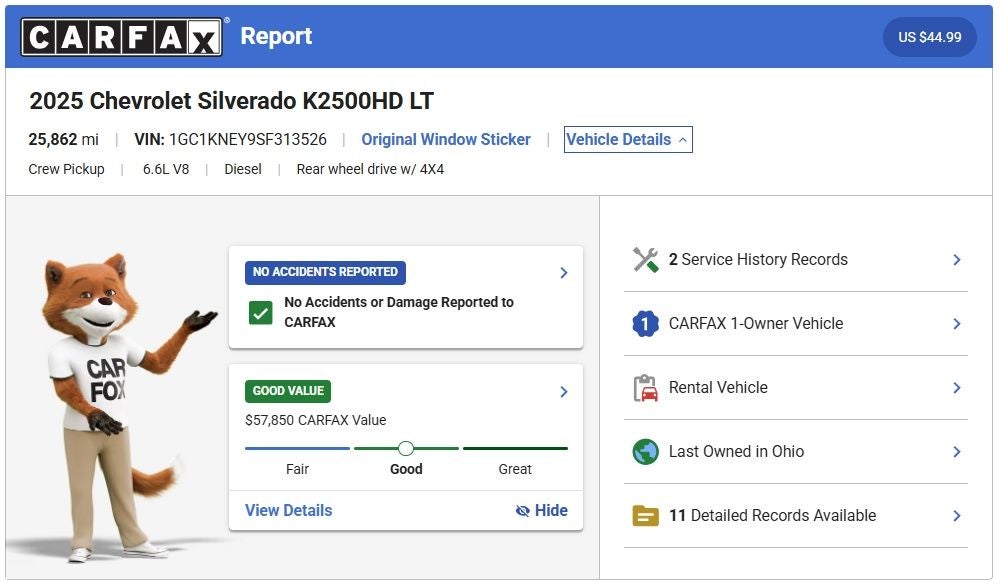Click the VIN number 1GC1KNEY9SF313526
1001x586 pixels.
click(248, 140)
